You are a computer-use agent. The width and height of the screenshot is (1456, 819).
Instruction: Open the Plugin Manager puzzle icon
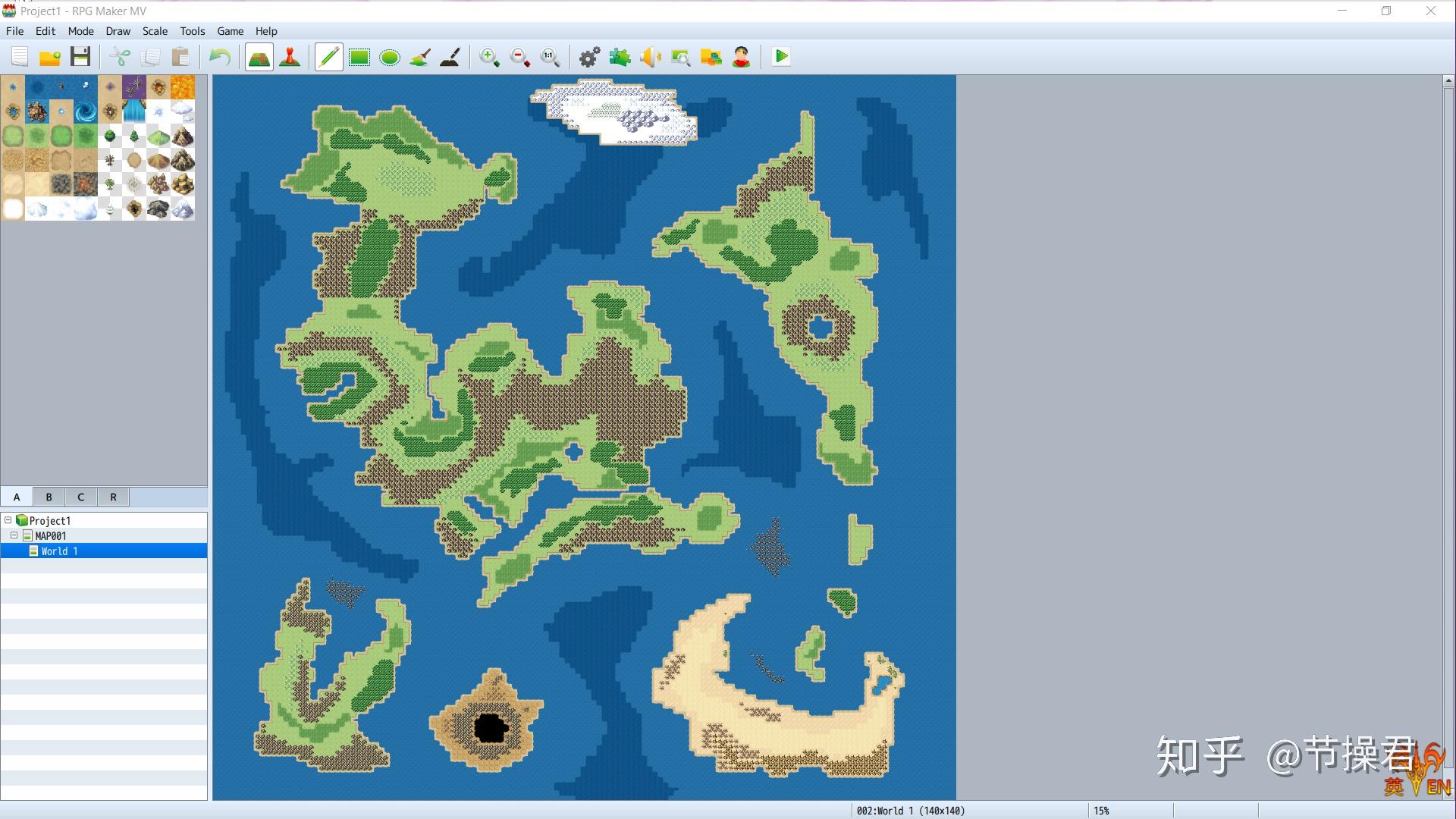pos(620,57)
